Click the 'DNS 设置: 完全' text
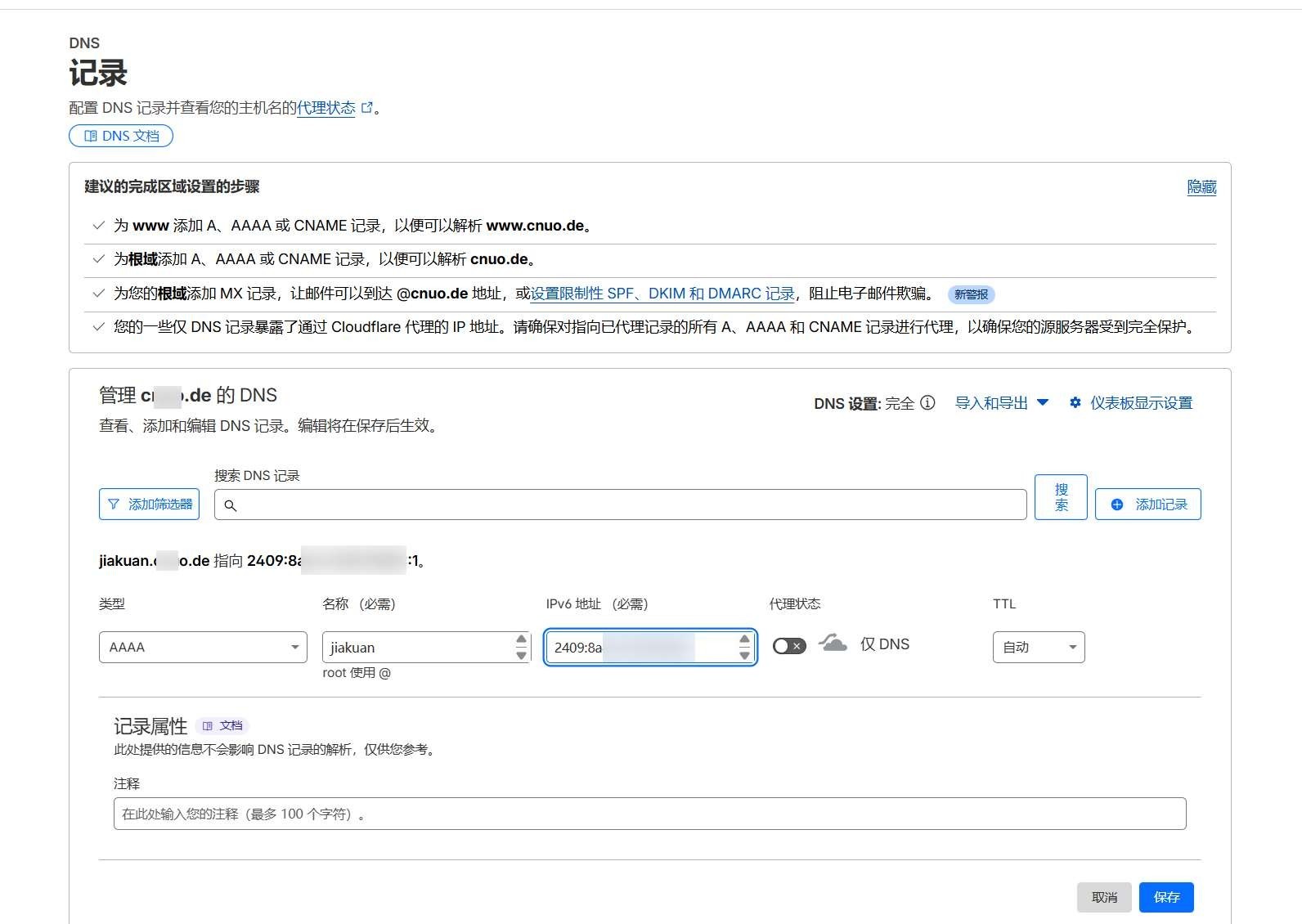1302x924 pixels. click(864, 403)
